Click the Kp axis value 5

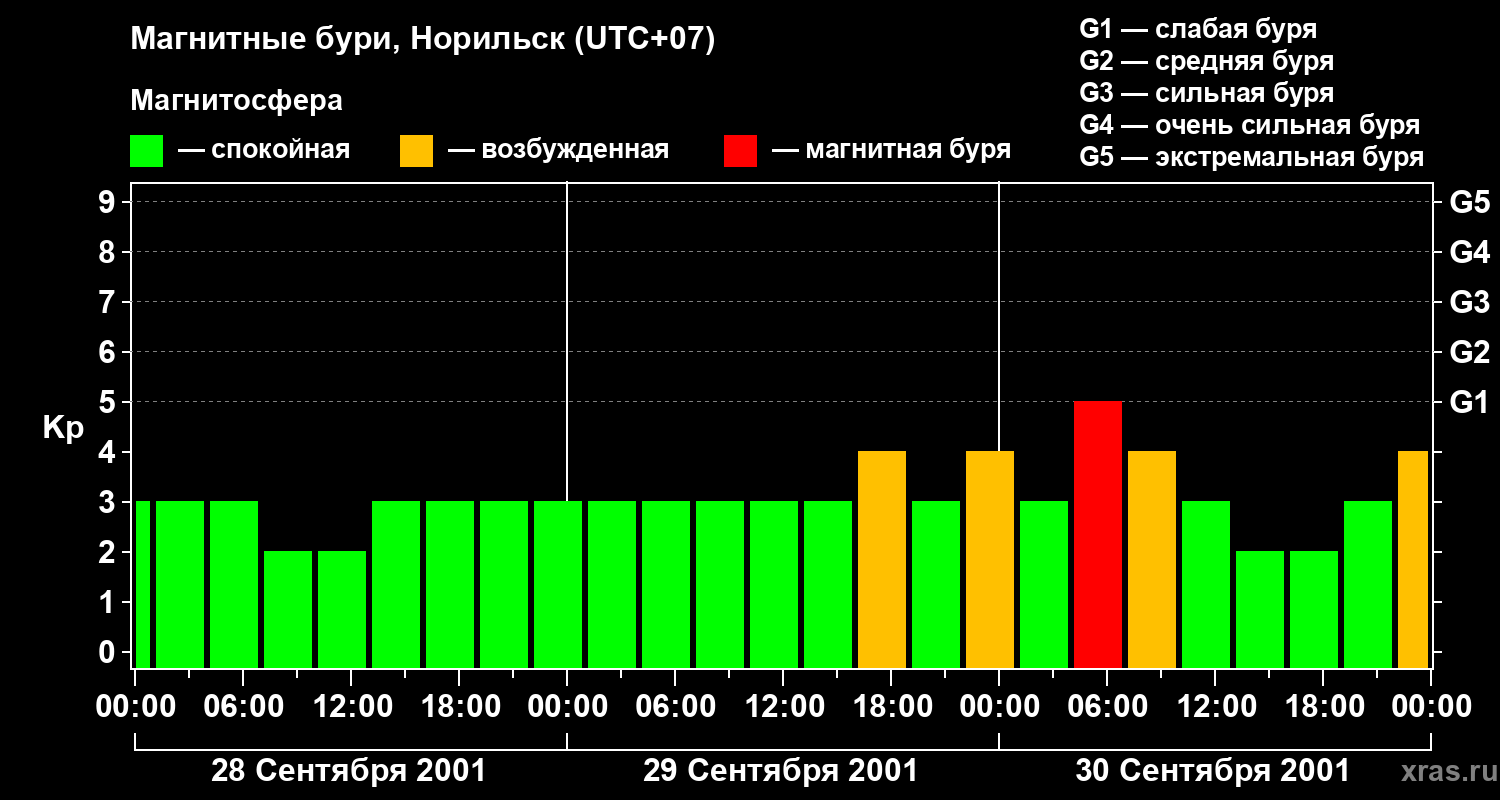pyautogui.click(x=108, y=402)
